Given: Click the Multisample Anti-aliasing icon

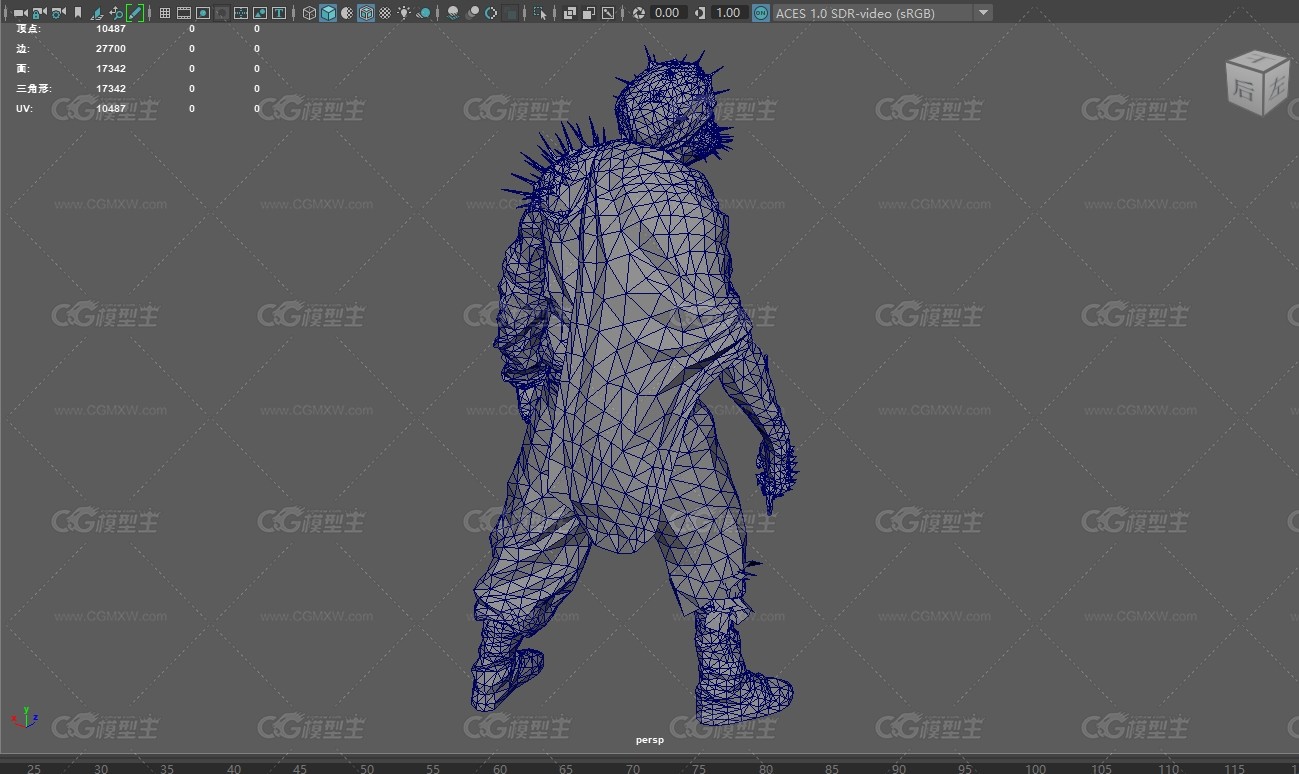Looking at the screenshot, I should 491,13.
